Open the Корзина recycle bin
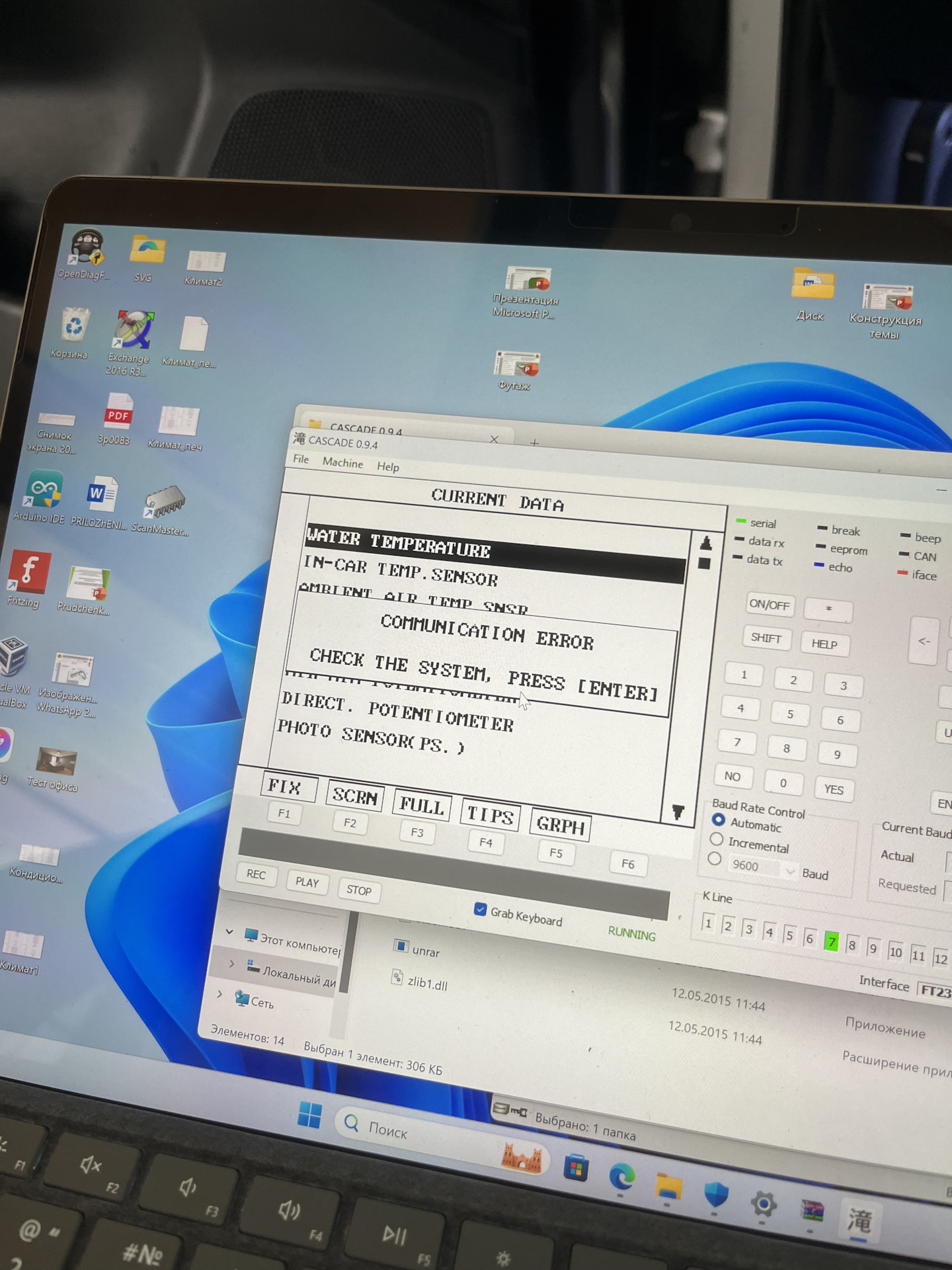The image size is (952, 1270). [x=71, y=333]
